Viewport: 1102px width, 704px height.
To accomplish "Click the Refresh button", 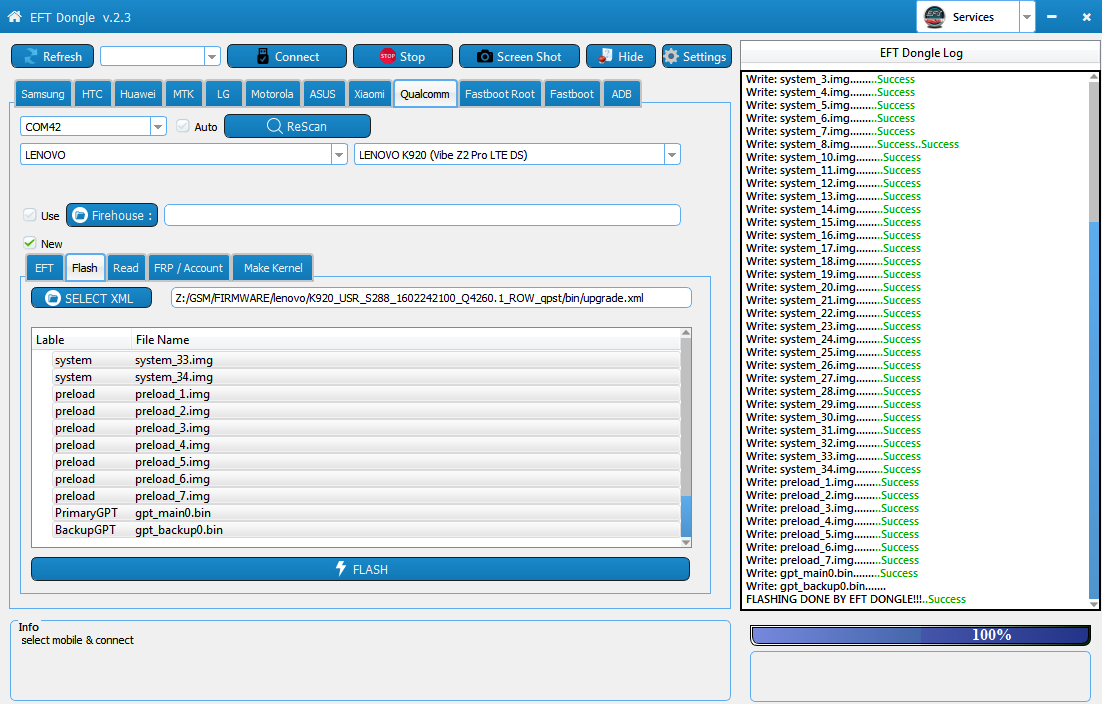I will pyautogui.click(x=53, y=56).
